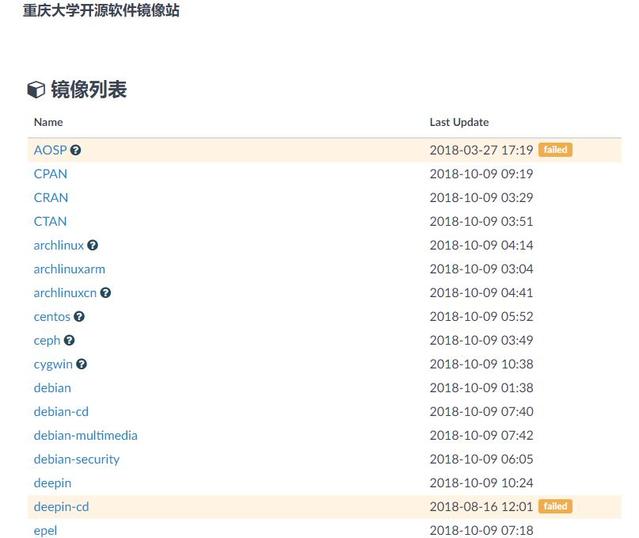Select the timestamp 2018-10-09 06:05
This screenshot has height=538, width=639.
pos(481,459)
